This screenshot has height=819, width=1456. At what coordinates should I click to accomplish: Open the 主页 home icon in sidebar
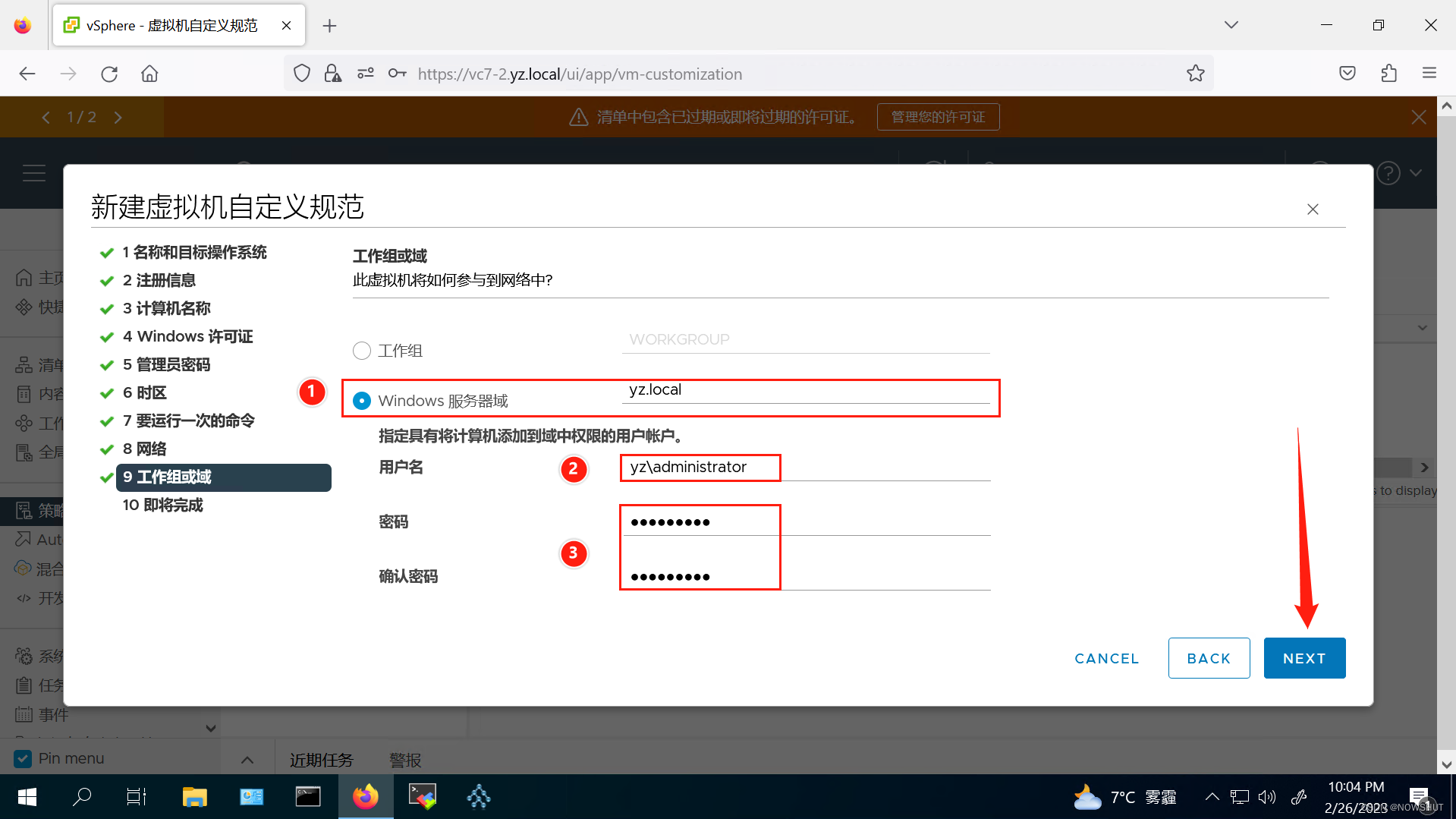pos(24,277)
